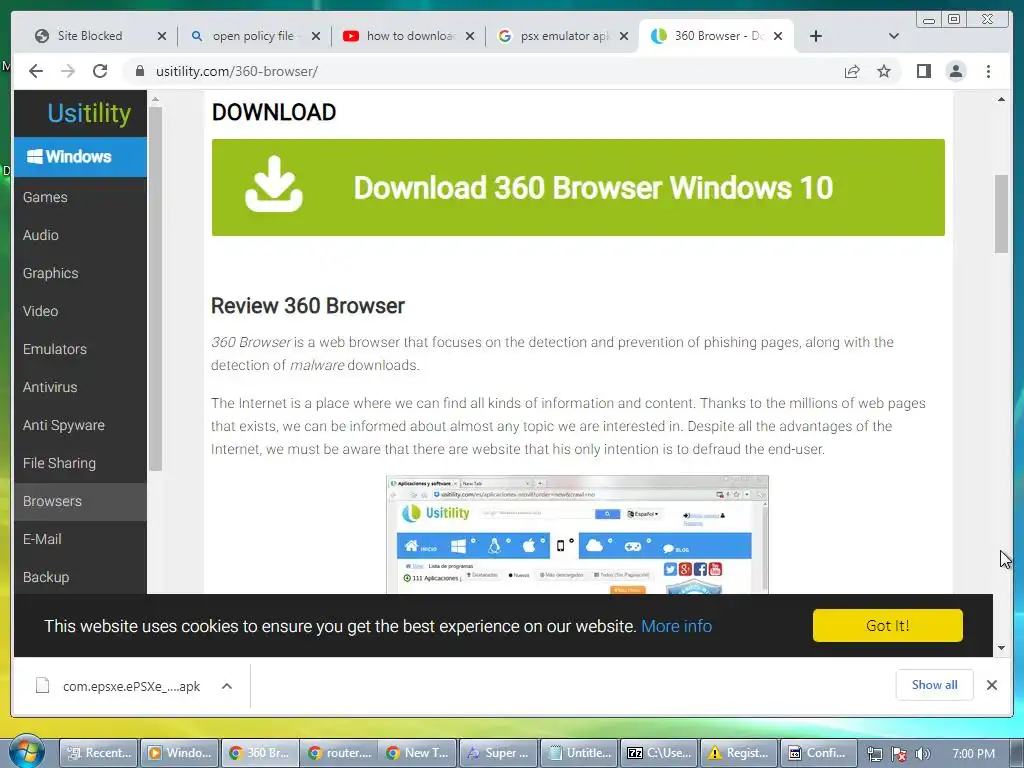Open the E-Mail category
1024x768 pixels.
[x=80, y=539]
